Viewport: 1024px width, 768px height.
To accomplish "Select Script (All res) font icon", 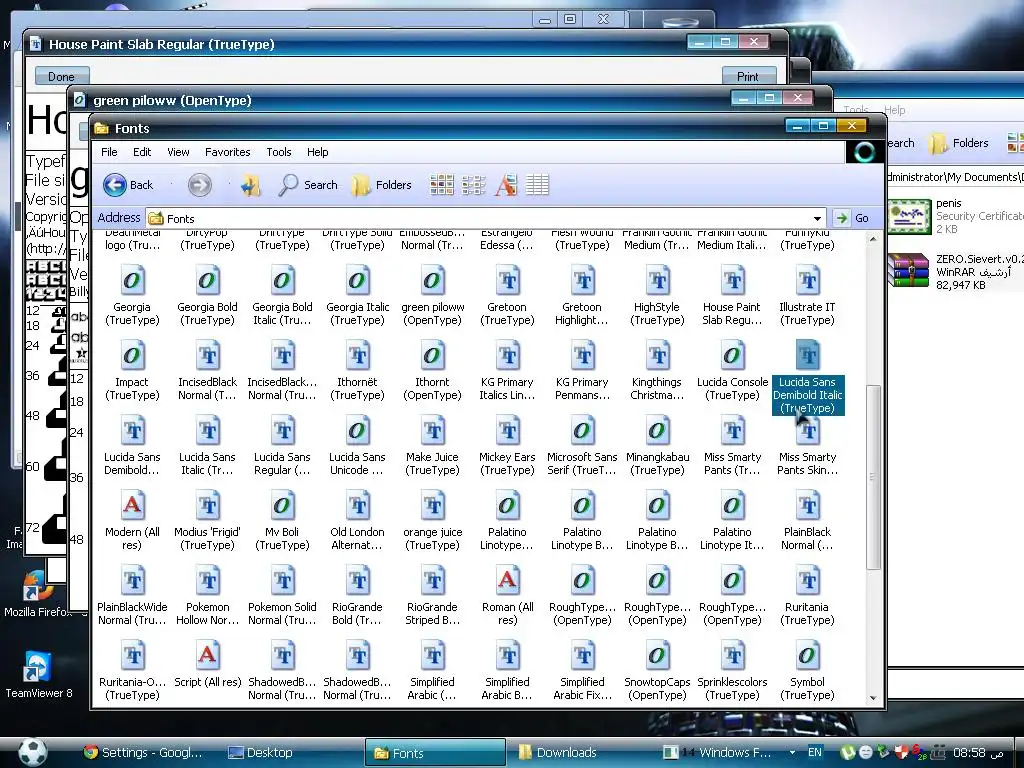I will (x=207, y=656).
